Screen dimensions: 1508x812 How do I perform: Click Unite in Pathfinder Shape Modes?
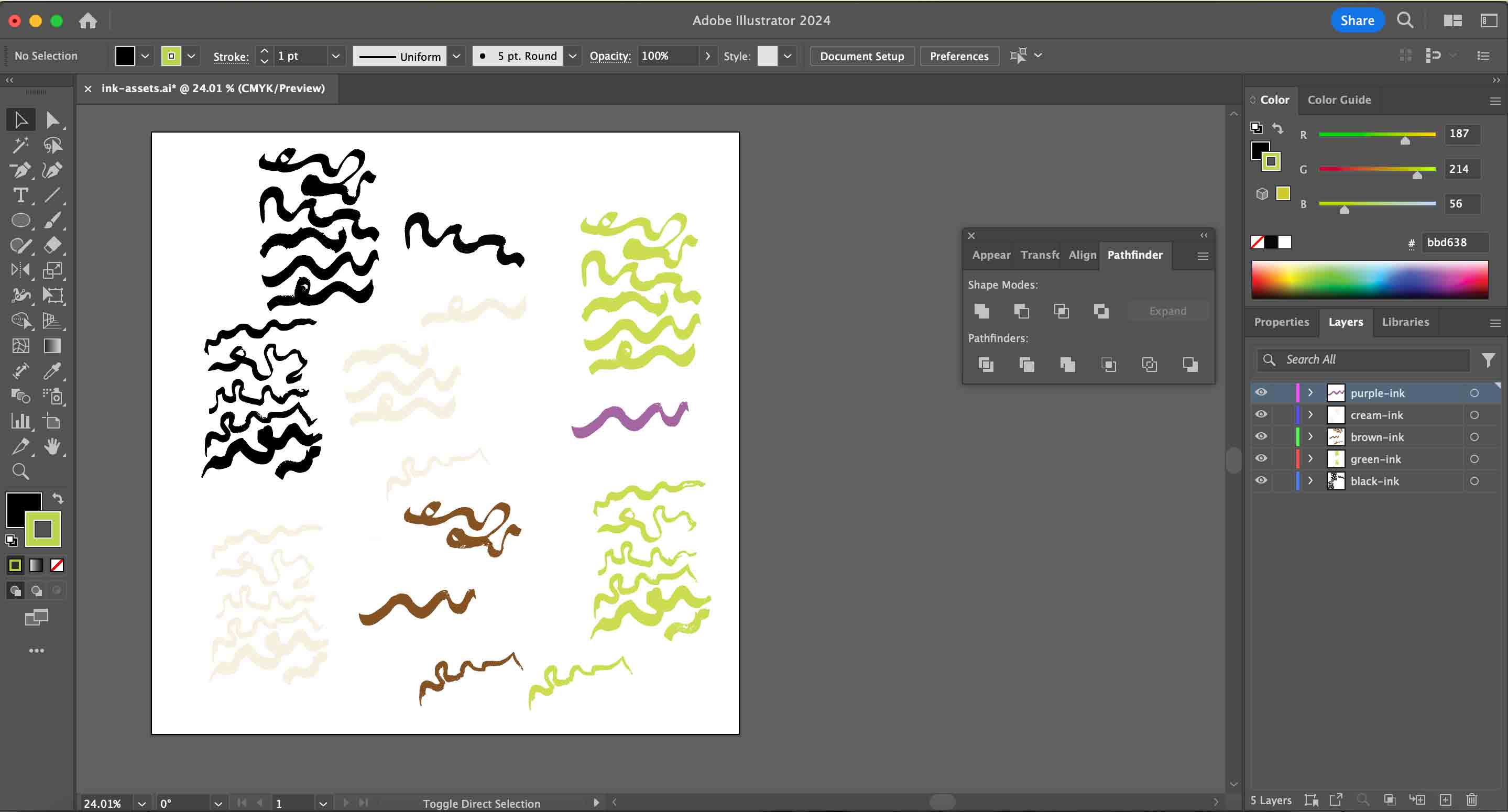pyautogui.click(x=982, y=311)
